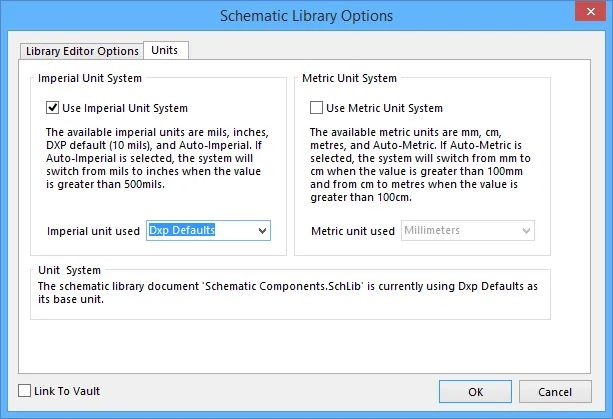Click the Imperial unit used label
The image size is (613, 419).
coord(93,231)
